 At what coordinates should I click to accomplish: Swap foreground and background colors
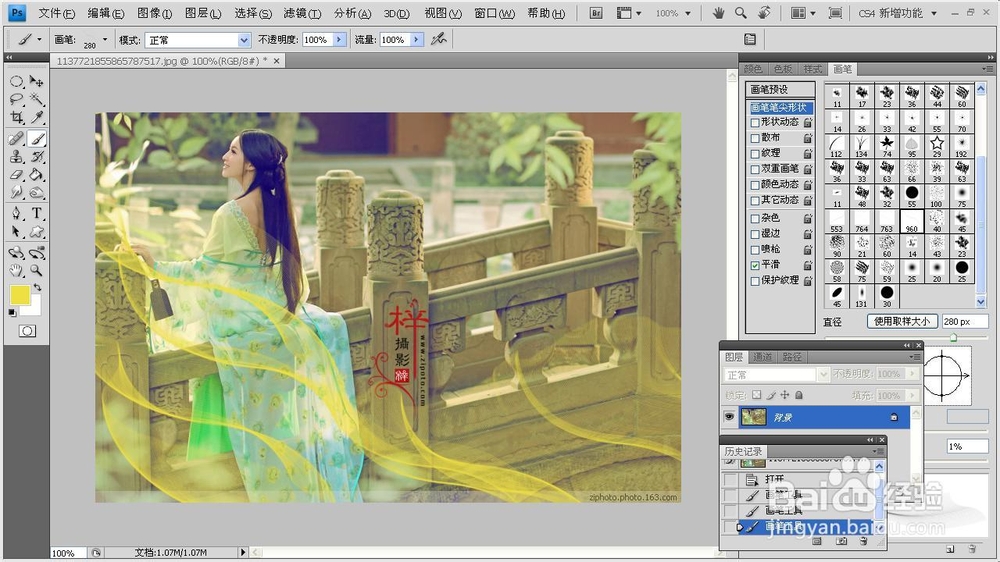click(37, 288)
